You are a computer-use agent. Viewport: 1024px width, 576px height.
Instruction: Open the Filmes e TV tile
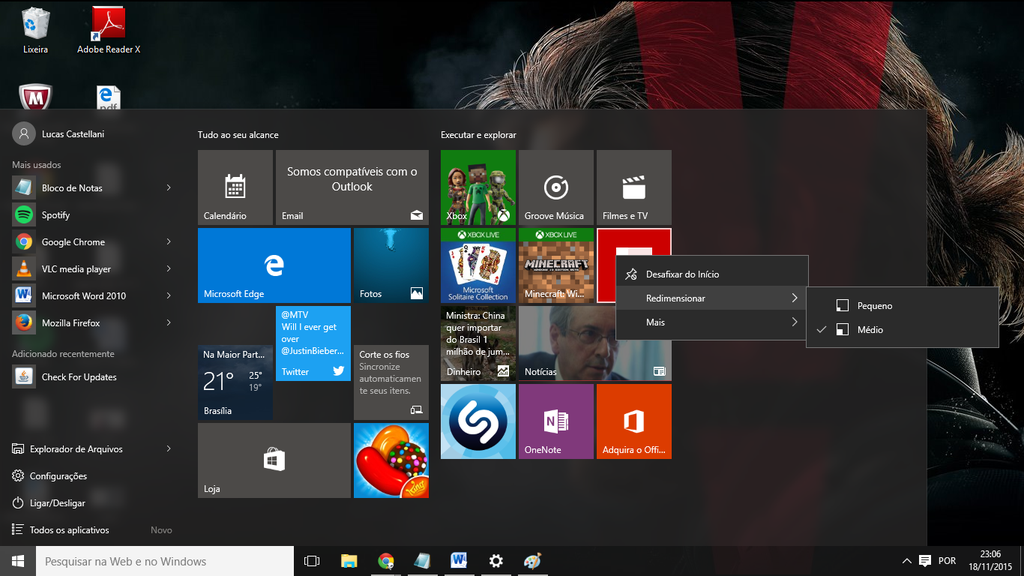pyautogui.click(x=633, y=187)
